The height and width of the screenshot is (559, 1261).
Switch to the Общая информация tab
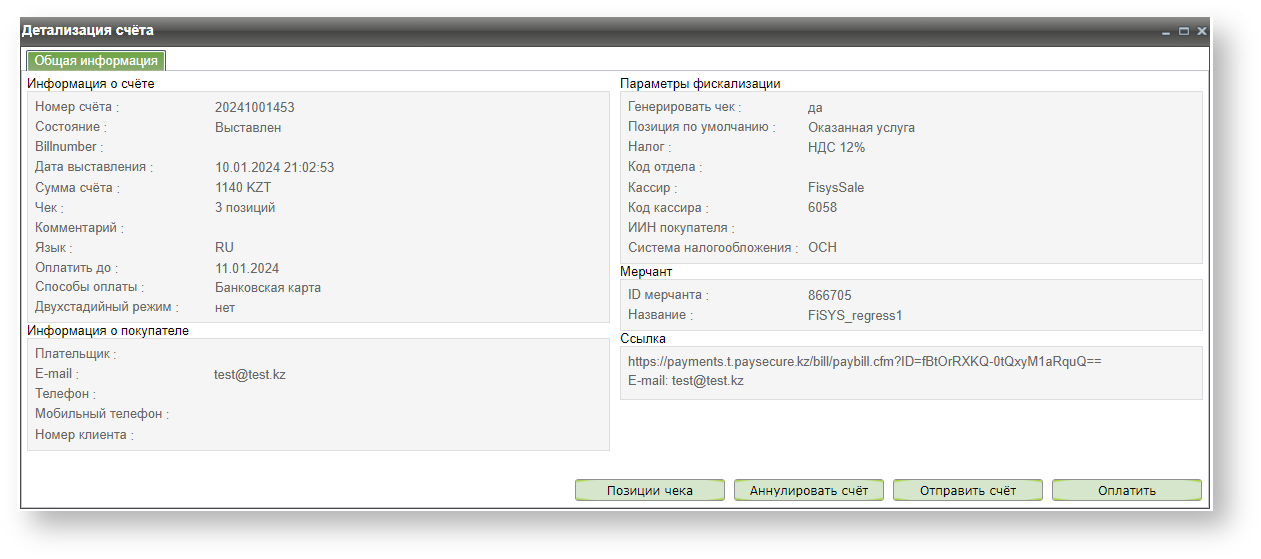point(96,61)
